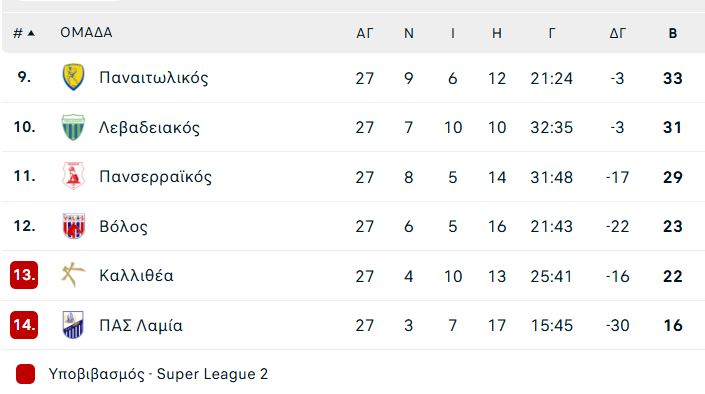Click the Παναιτωλικός team crest icon
This screenshot has width=705, height=394.
coord(73,77)
